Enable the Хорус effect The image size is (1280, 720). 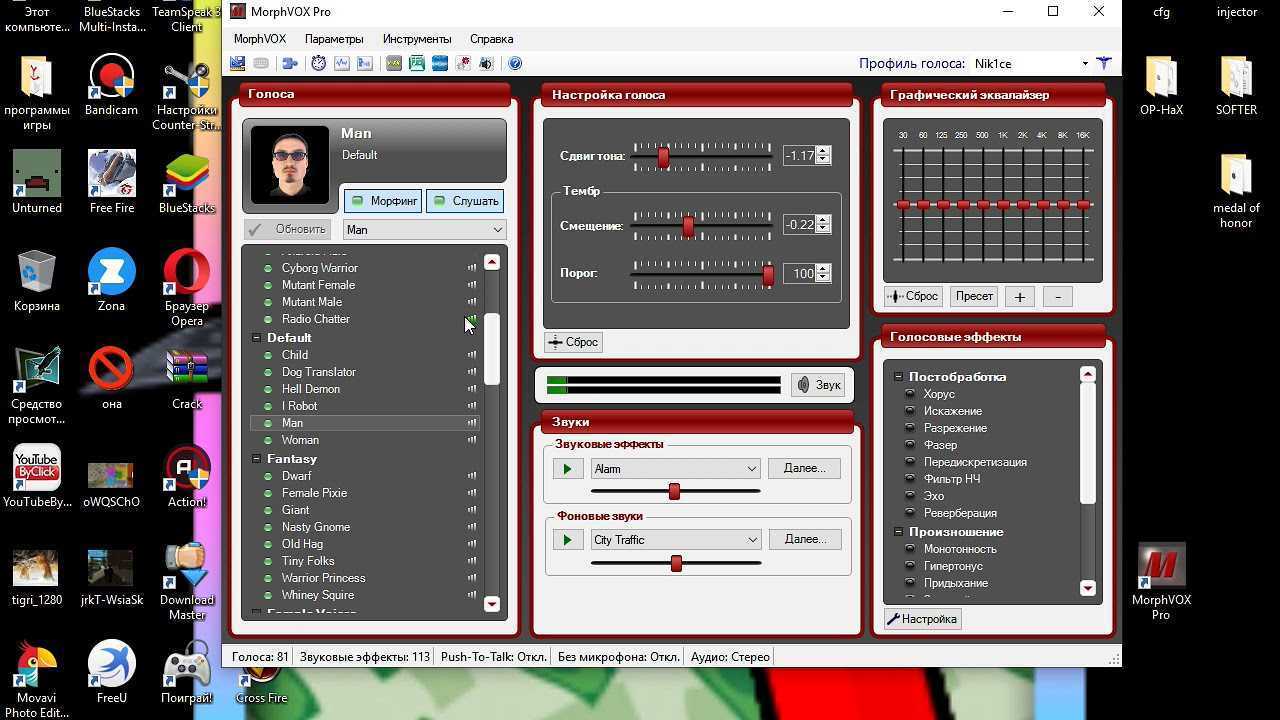[x=939, y=394]
